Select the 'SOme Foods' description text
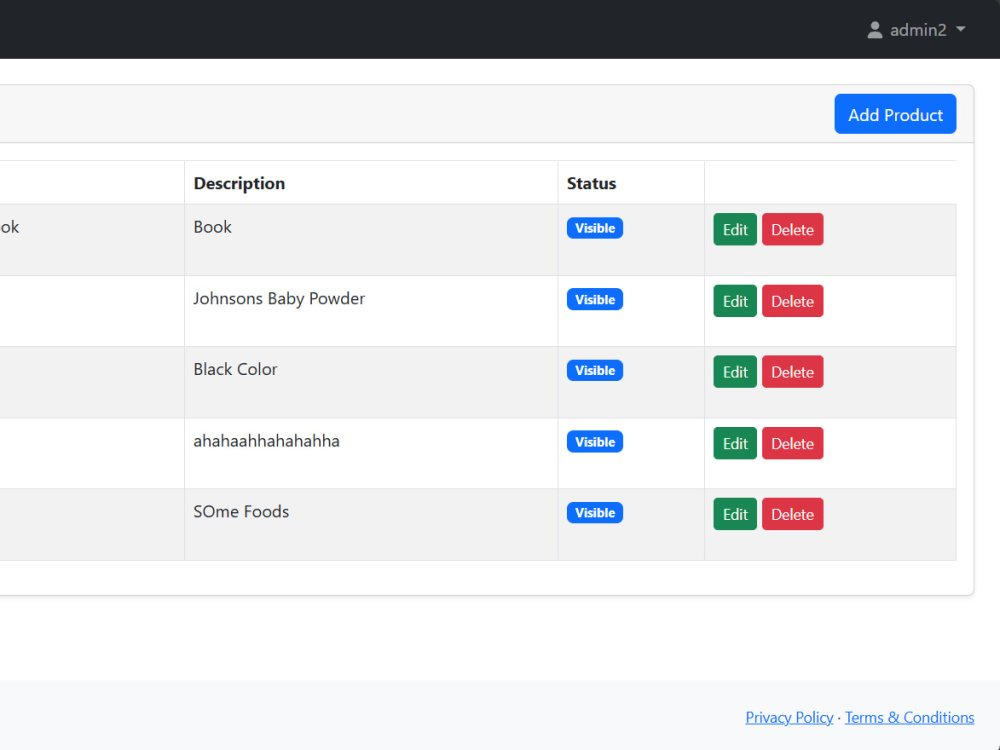Screen dimensions: 1000x750 click(x=241, y=511)
